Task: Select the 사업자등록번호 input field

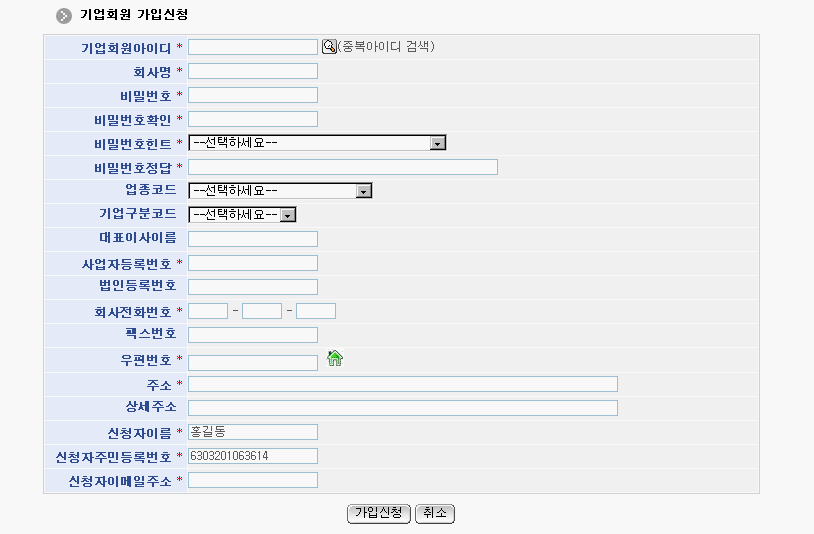Action: 253,263
